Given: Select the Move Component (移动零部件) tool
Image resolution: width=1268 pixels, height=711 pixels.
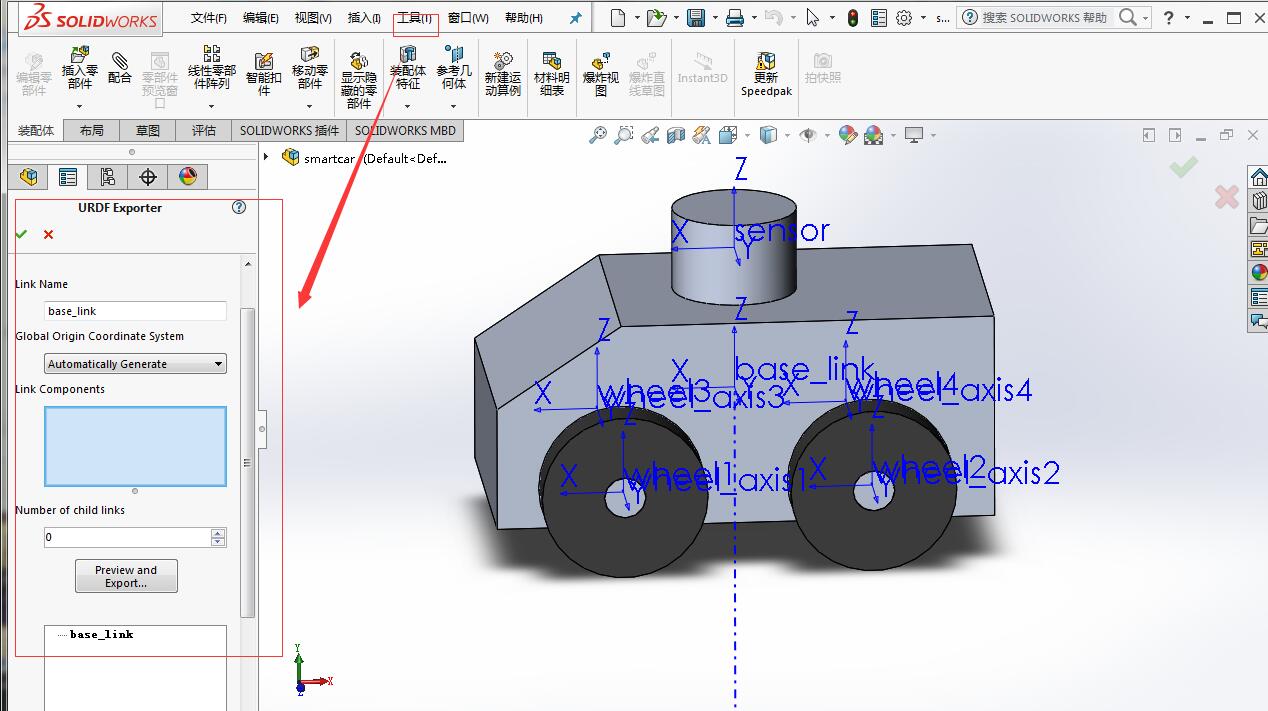Looking at the screenshot, I should (x=310, y=68).
